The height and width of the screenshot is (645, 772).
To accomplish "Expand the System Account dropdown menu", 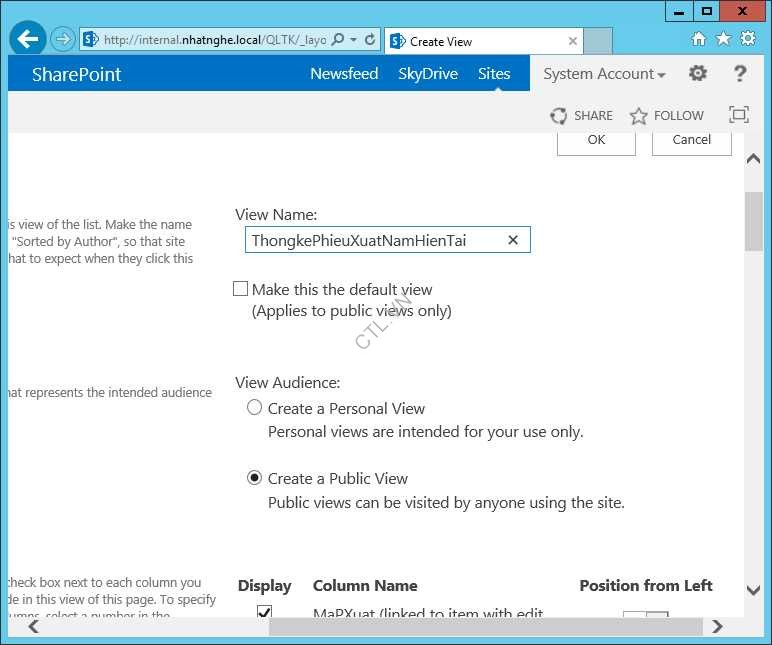I will (x=604, y=74).
